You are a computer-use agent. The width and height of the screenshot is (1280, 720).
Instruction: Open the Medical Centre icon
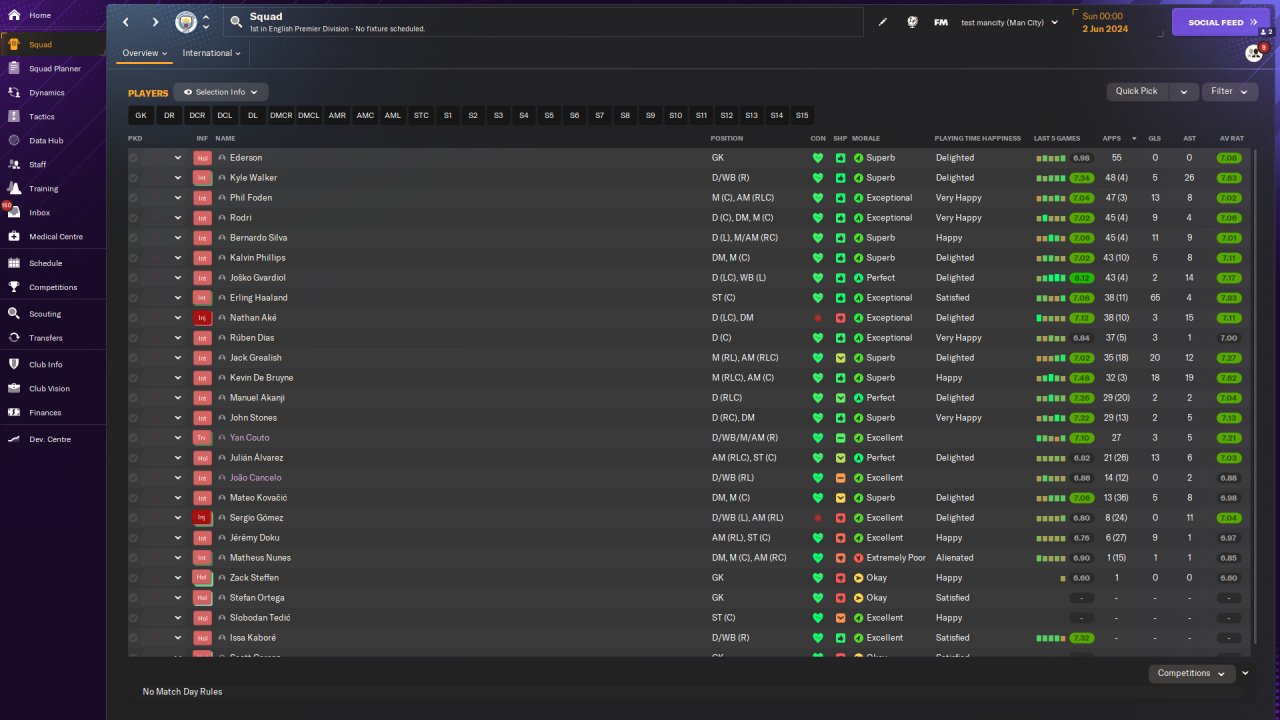tap(14, 236)
